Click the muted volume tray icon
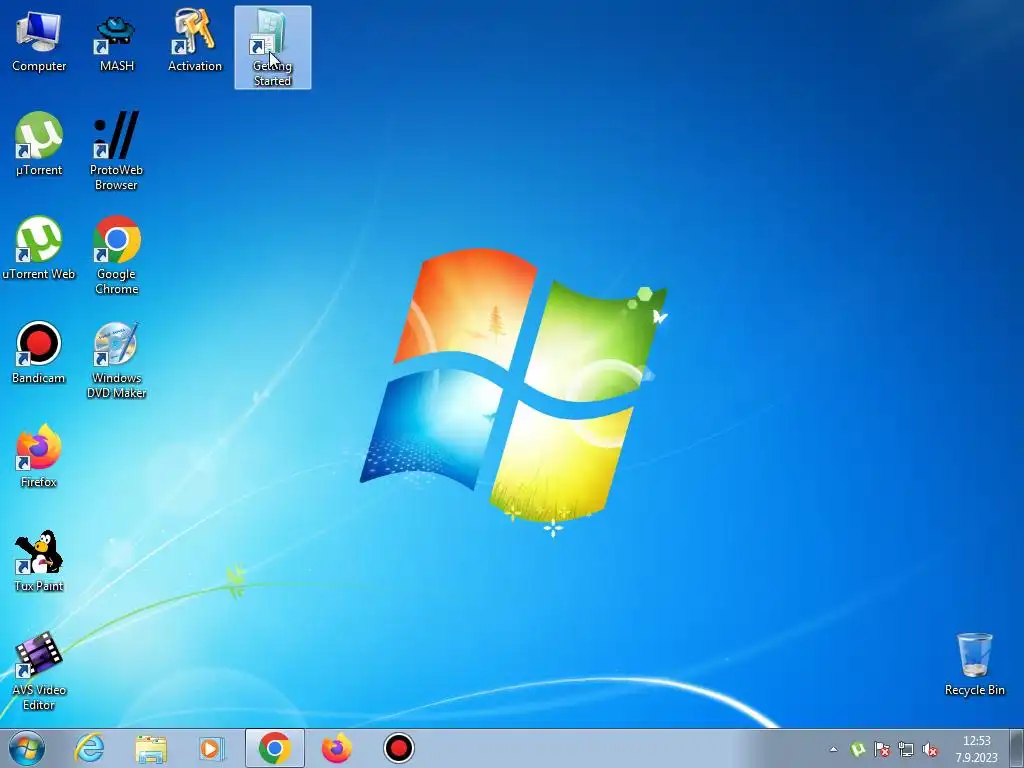The height and width of the screenshot is (768, 1024). tap(930, 749)
